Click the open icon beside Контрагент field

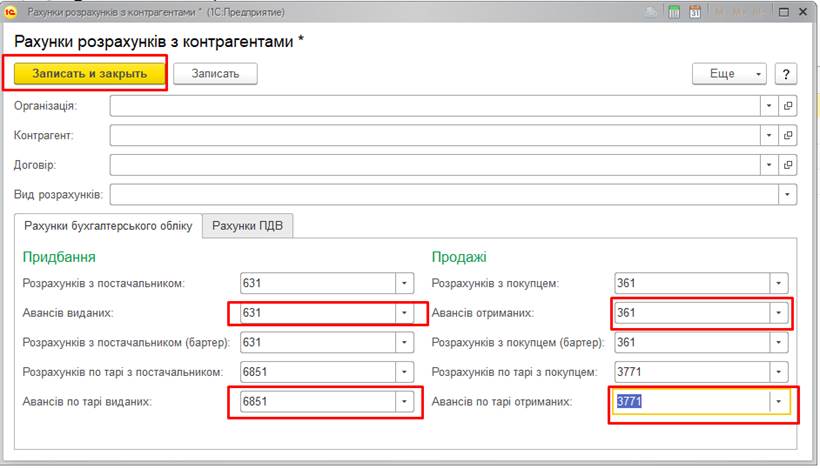click(788, 135)
